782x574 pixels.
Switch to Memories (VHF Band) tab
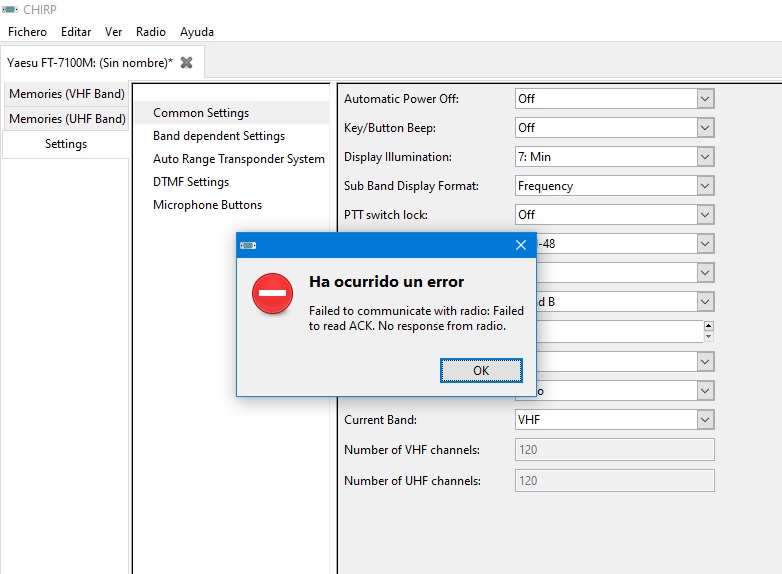coord(67,94)
